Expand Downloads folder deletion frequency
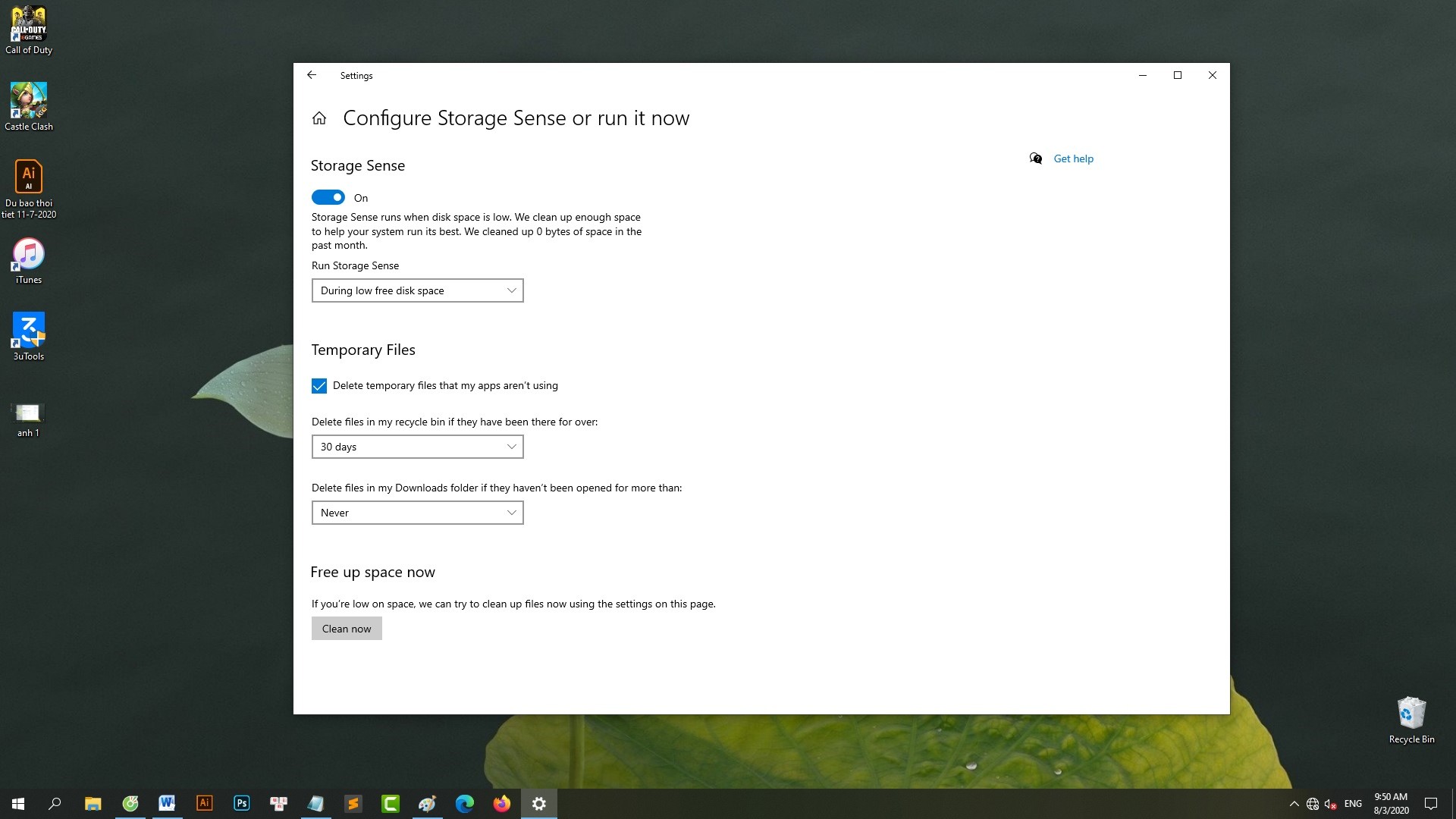1456x819 pixels. tap(417, 512)
